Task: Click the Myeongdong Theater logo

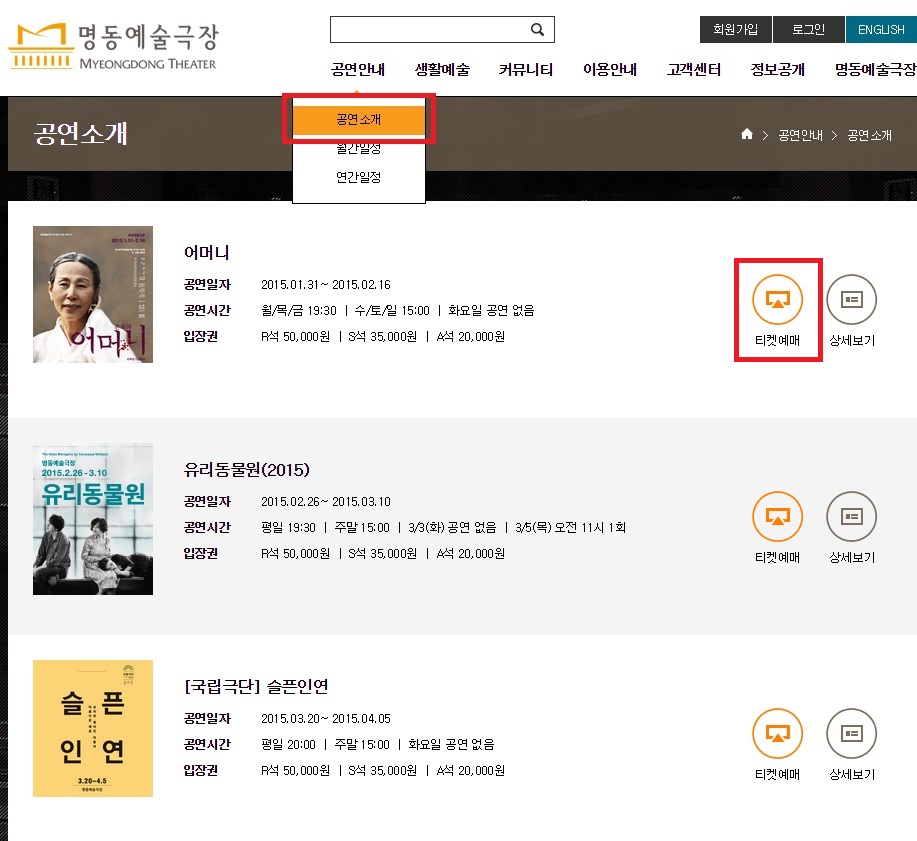Action: (x=113, y=46)
